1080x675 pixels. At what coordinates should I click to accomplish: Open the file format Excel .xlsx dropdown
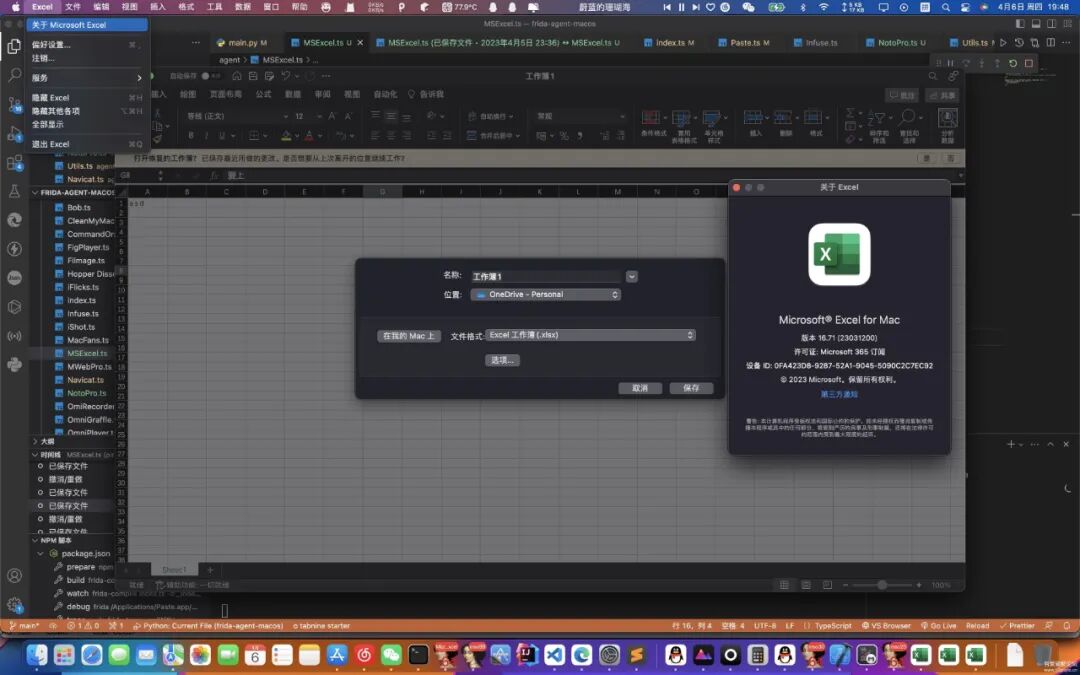coord(590,335)
